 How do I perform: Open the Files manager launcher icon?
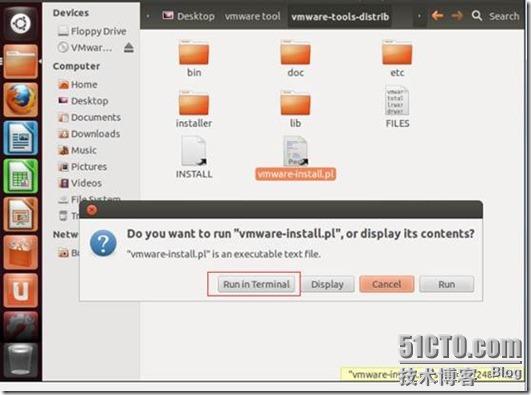point(20,61)
